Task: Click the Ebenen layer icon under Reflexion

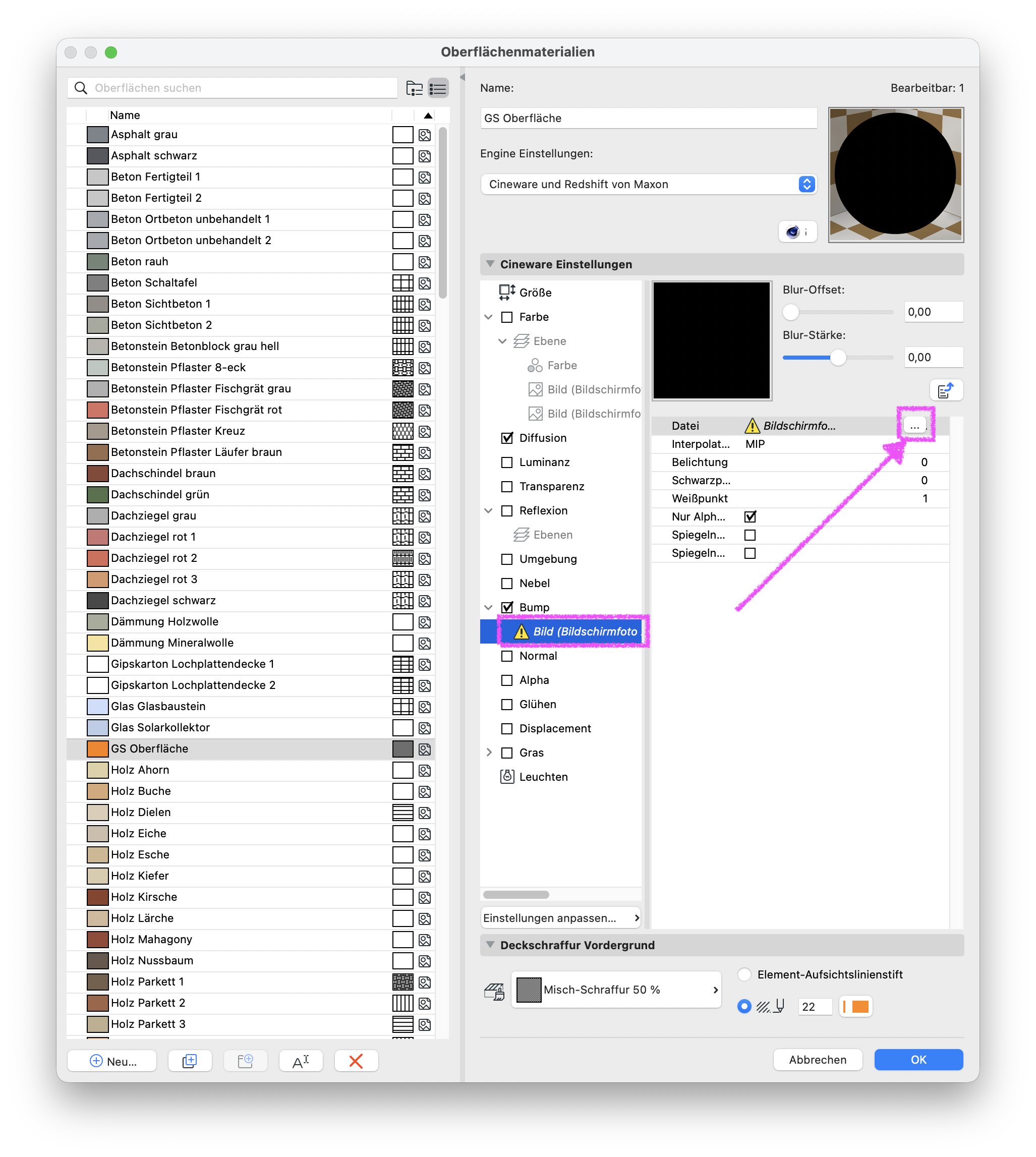Action: pos(522,535)
